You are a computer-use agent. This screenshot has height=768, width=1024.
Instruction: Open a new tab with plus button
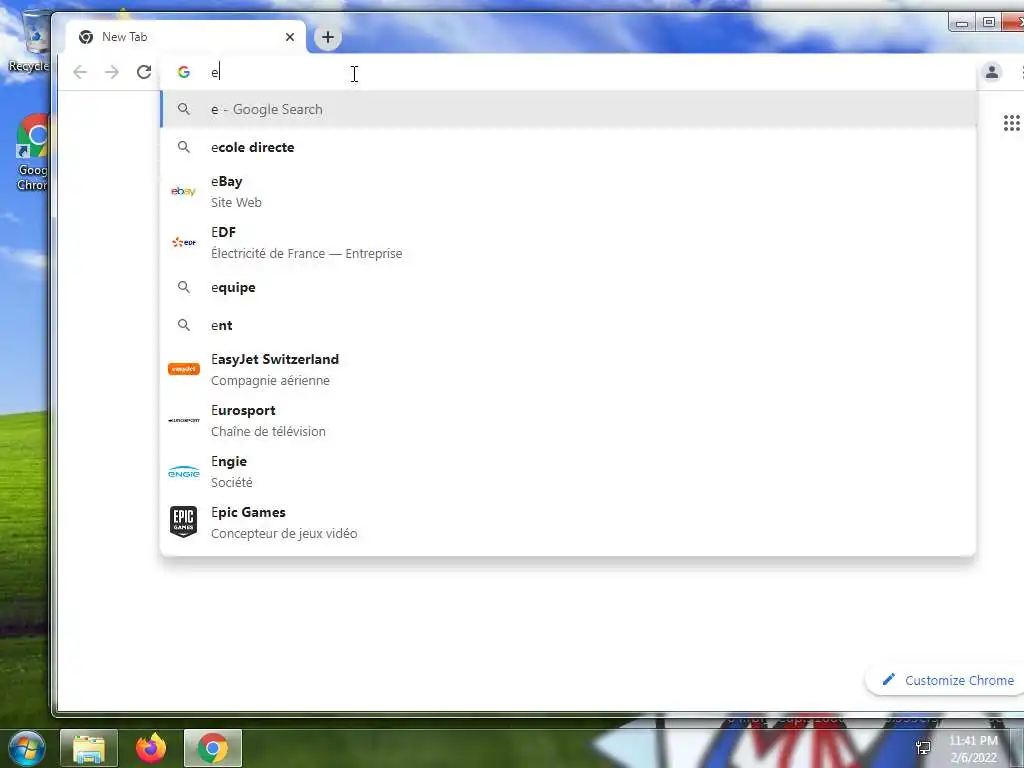click(x=328, y=37)
